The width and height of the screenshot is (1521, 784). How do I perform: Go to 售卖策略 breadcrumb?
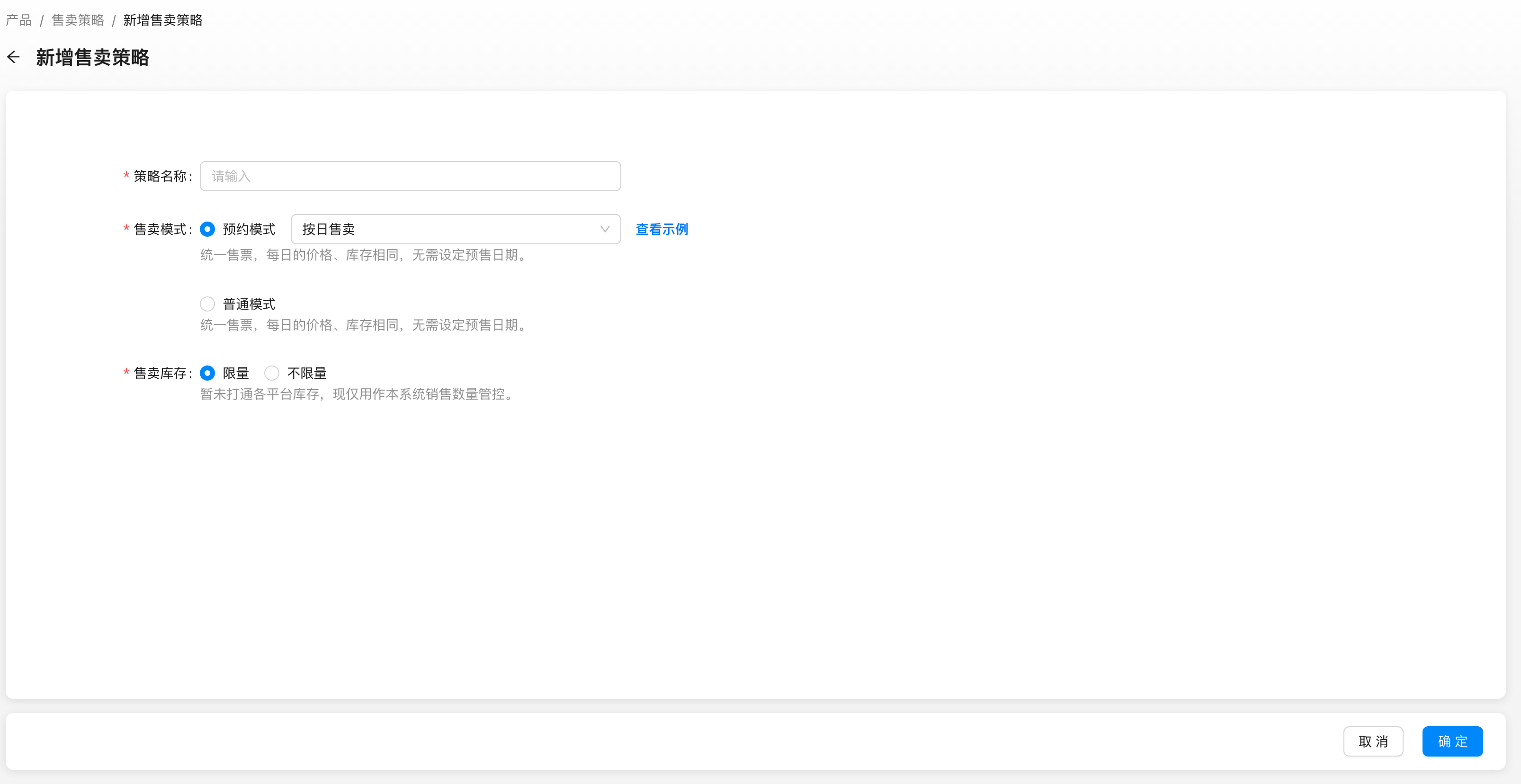click(x=78, y=20)
